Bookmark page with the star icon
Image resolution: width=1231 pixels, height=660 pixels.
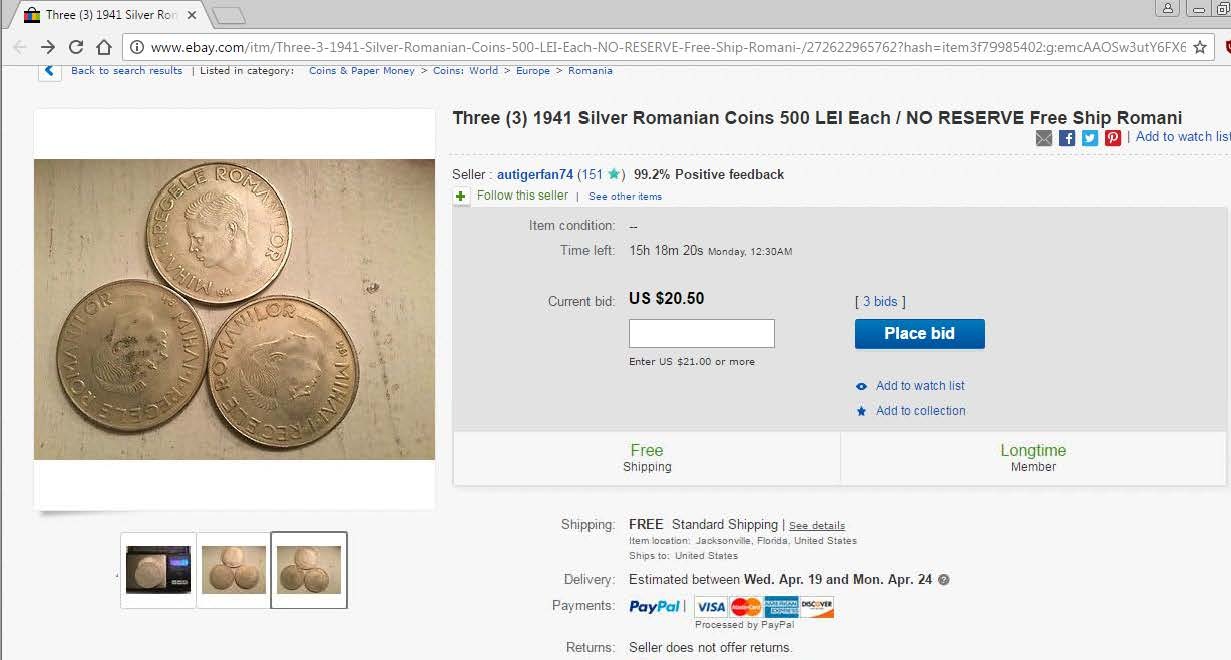[x=1200, y=47]
